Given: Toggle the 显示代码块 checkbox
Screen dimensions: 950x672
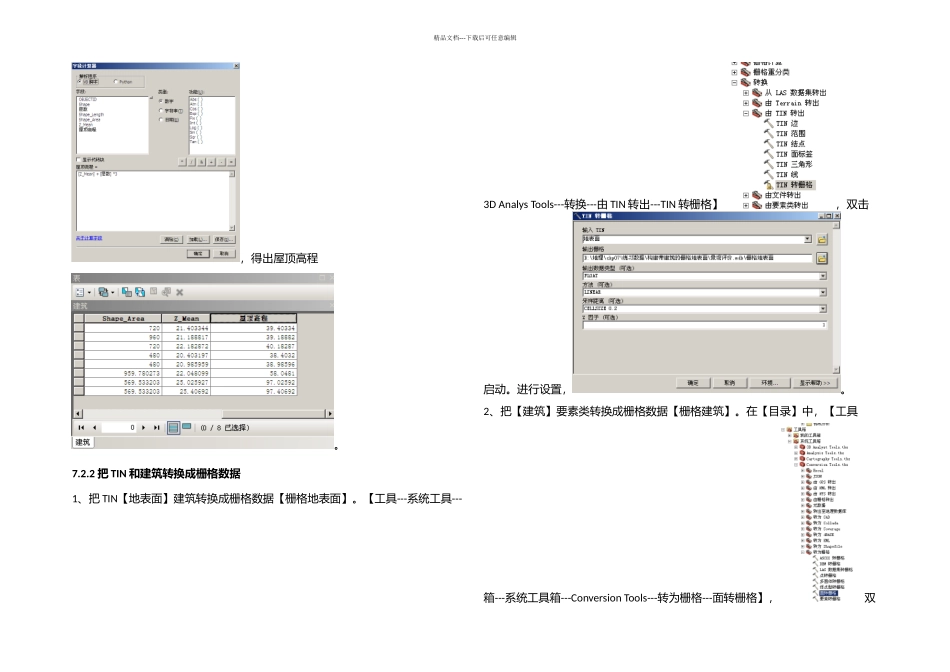Looking at the screenshot, I should [78, 159].
